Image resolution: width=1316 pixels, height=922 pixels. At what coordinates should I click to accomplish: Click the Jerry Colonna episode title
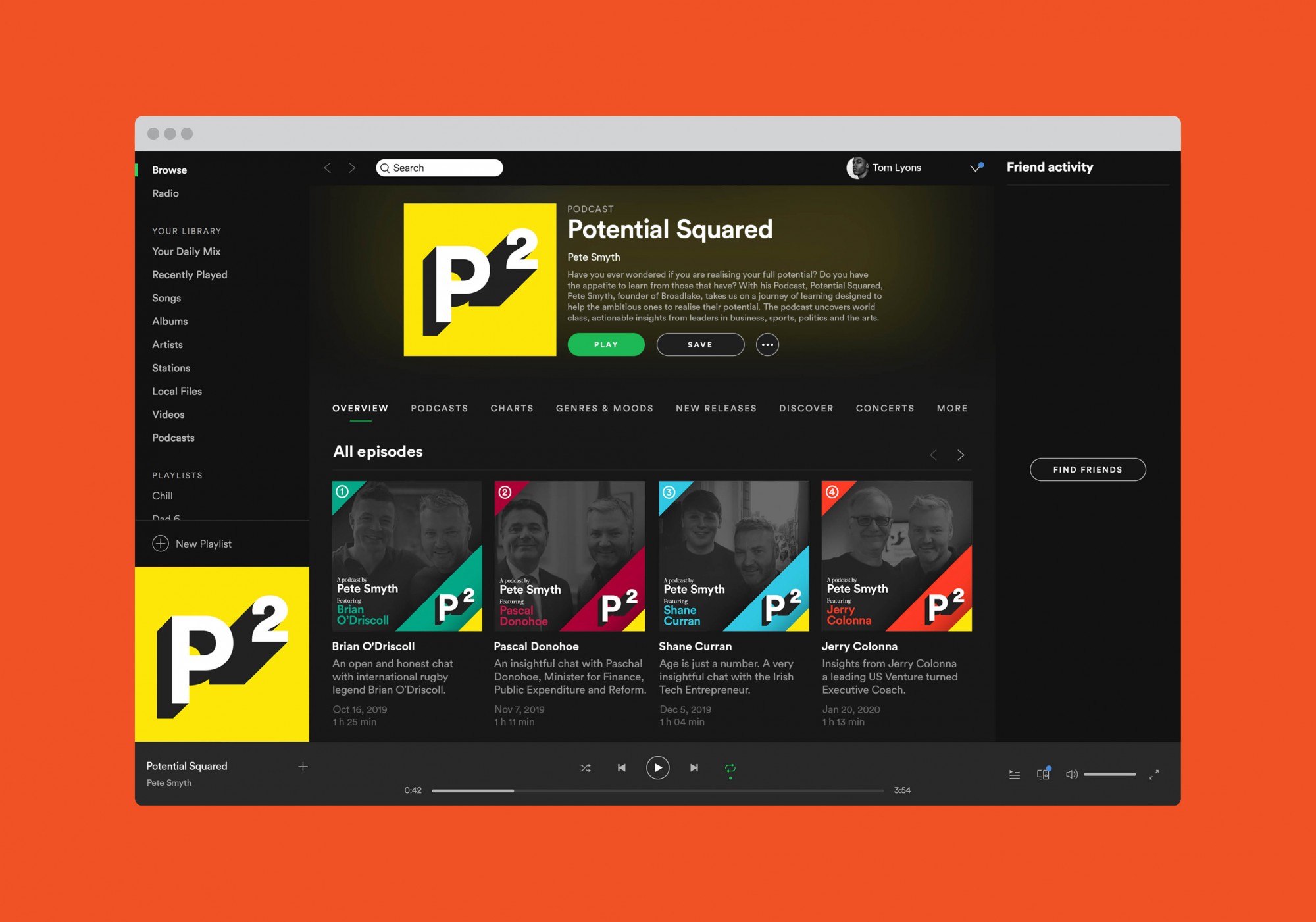point(859,646)
